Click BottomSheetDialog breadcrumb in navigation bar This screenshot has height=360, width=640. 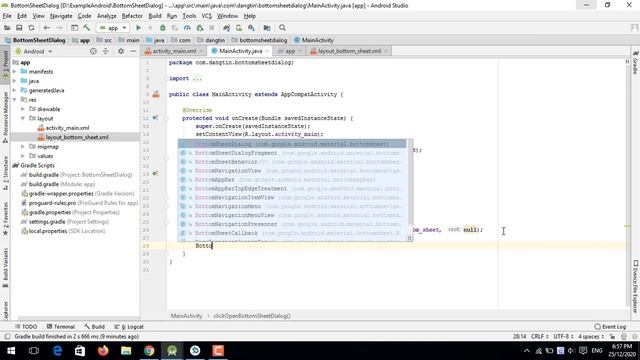pos(35,40)
